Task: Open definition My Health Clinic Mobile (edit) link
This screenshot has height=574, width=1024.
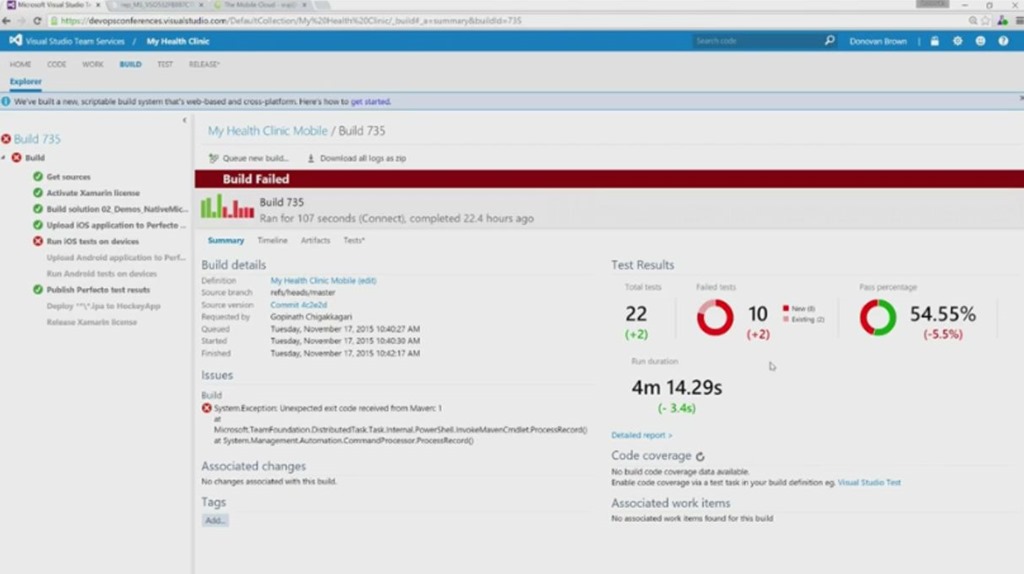Action: coord(323,280)
